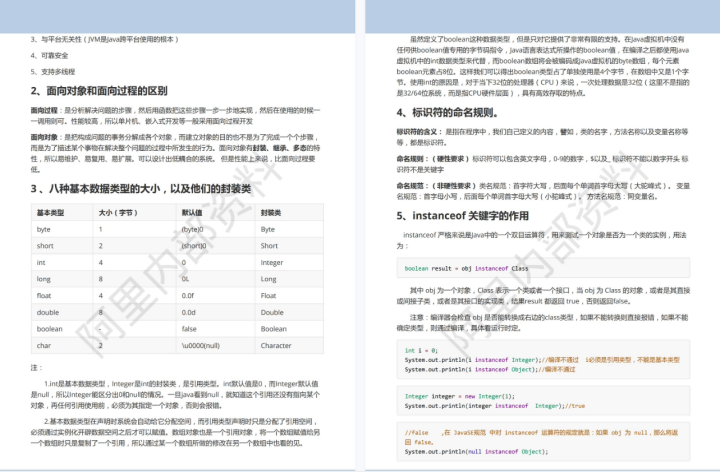Select paragraph starting "其中 obj 为一个对象"
This screenshot has height=472, width=720.
pos(543,296)
